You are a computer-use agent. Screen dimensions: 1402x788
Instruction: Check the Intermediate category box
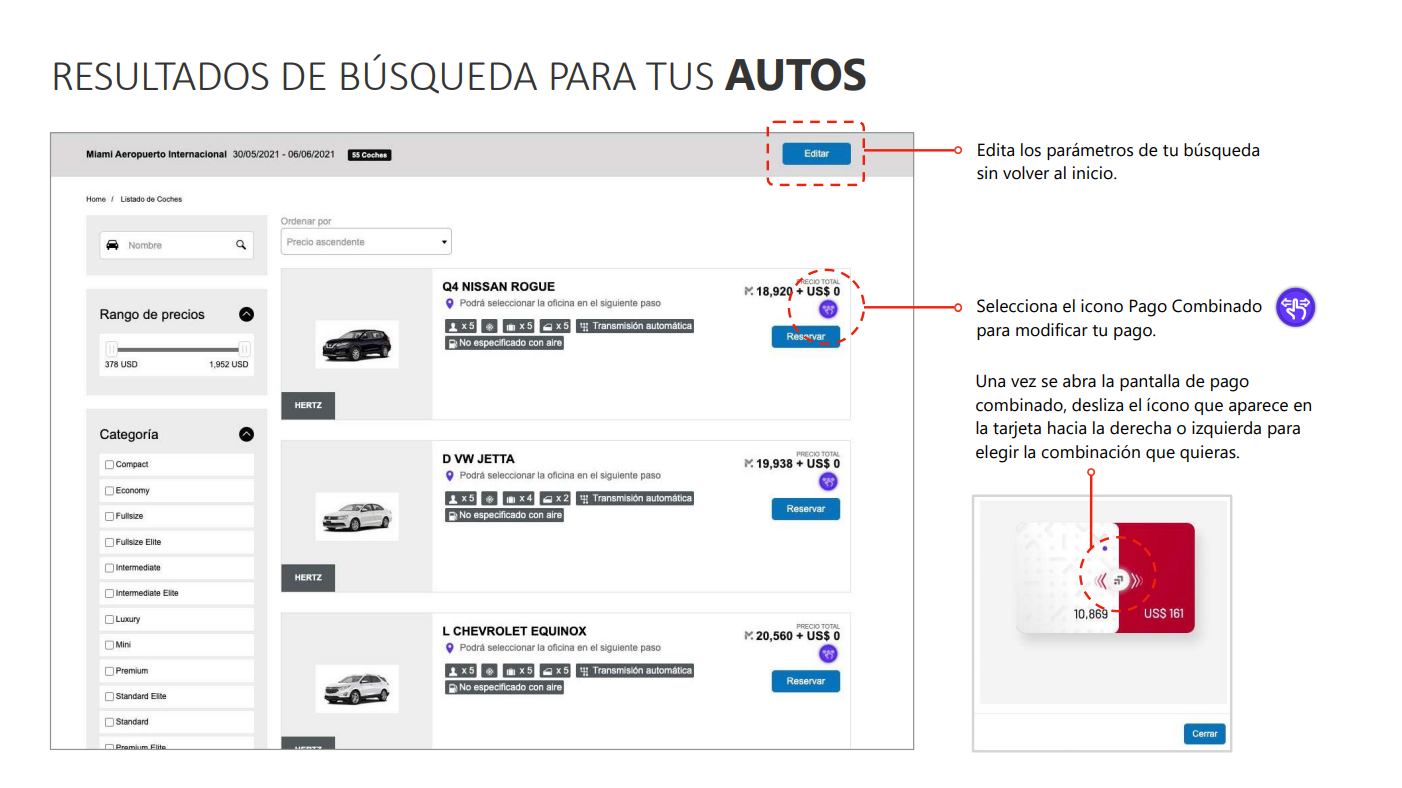[x=109, y=568]
